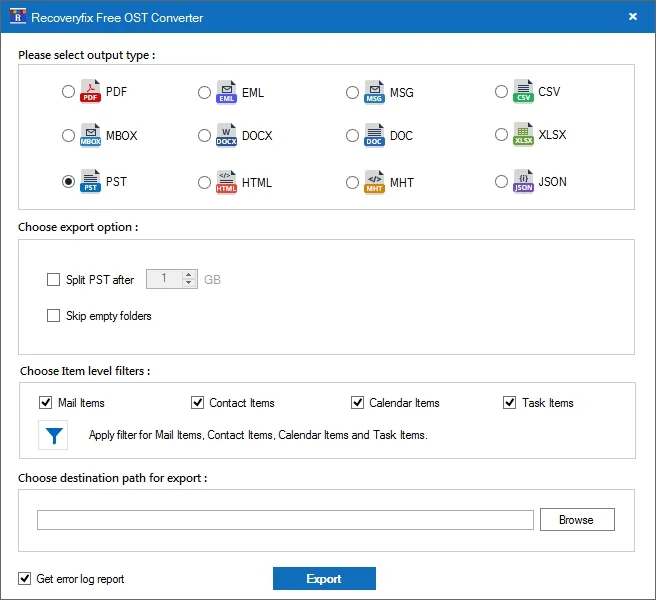Select the PDF output radio button
Screen dimensions: 656x600
point(68,91)
